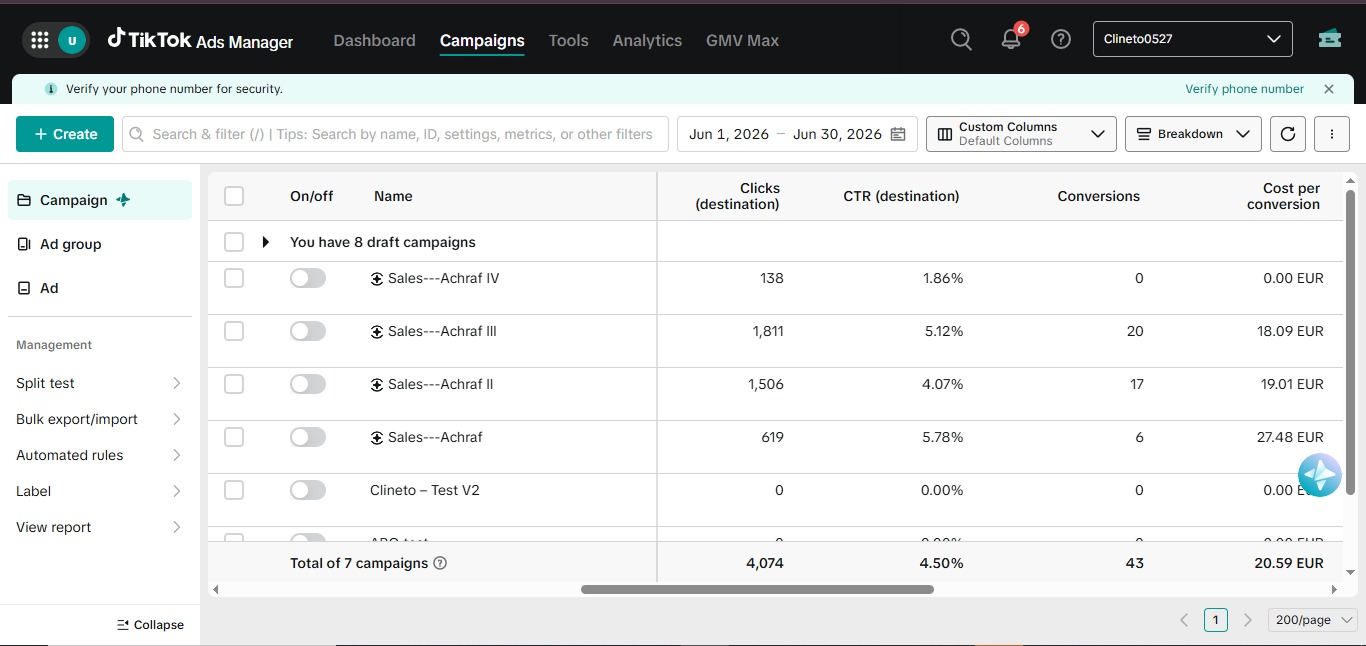1366x646 pixels.
Task: Click the Jun 1, 2026 start date
Action: [729, 134]
